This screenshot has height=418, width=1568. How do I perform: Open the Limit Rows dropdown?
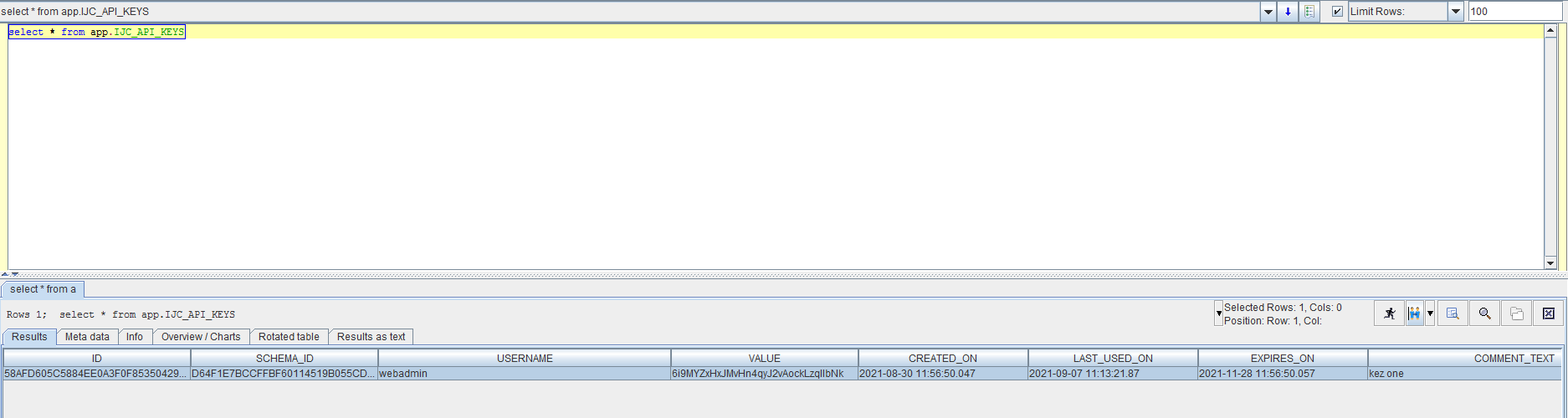[x=1455, y=12]
